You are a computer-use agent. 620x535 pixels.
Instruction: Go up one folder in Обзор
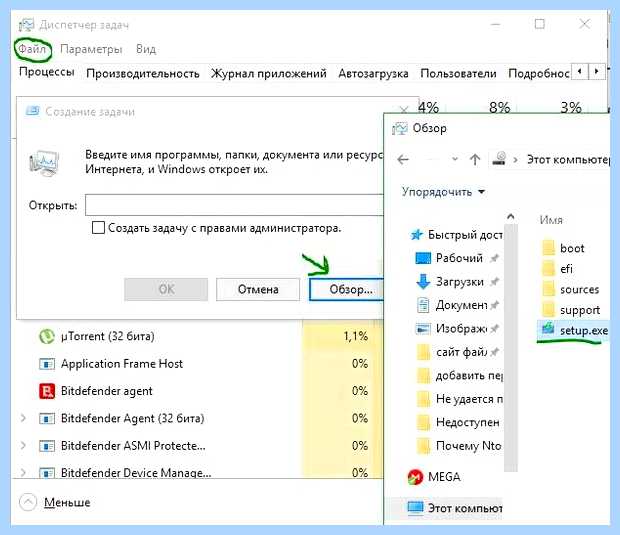(475, 160)
